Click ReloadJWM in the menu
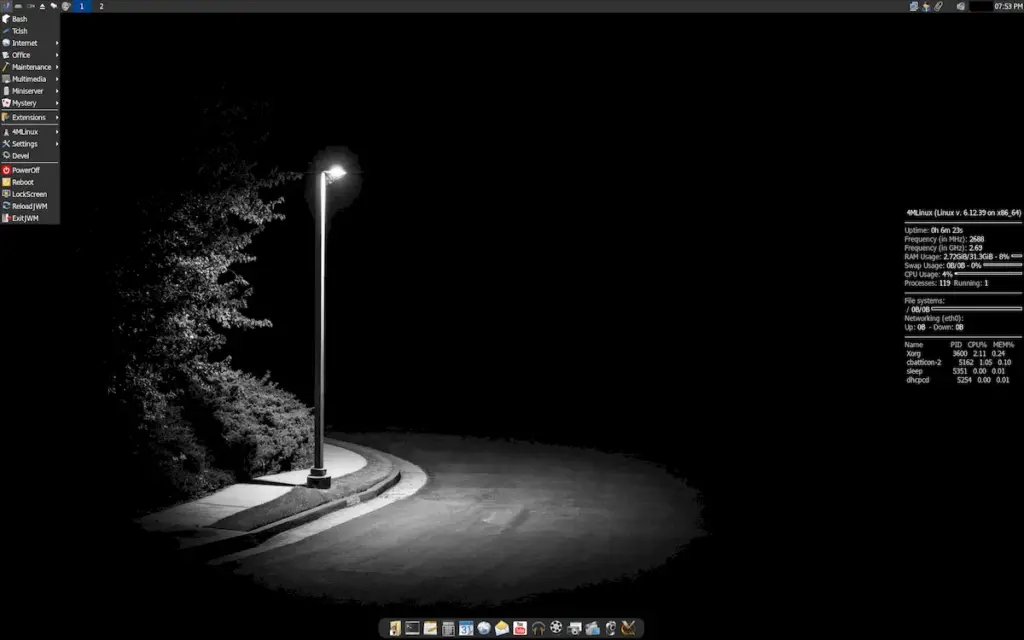 (x=30, y=206)
